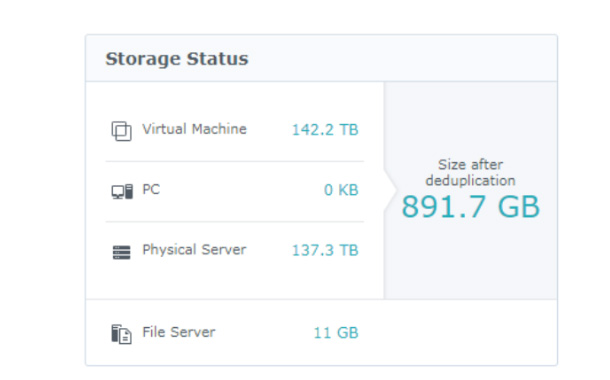Click the 137.3 TB Physical Server value

[x=325, y=250]
